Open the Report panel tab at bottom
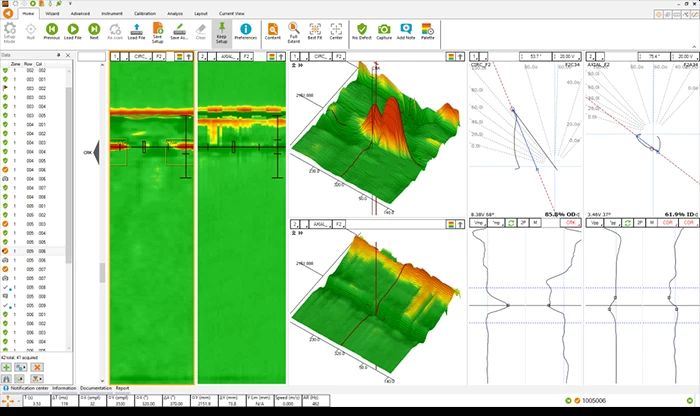This screenshot has height=416, width=700. point(122,388)
